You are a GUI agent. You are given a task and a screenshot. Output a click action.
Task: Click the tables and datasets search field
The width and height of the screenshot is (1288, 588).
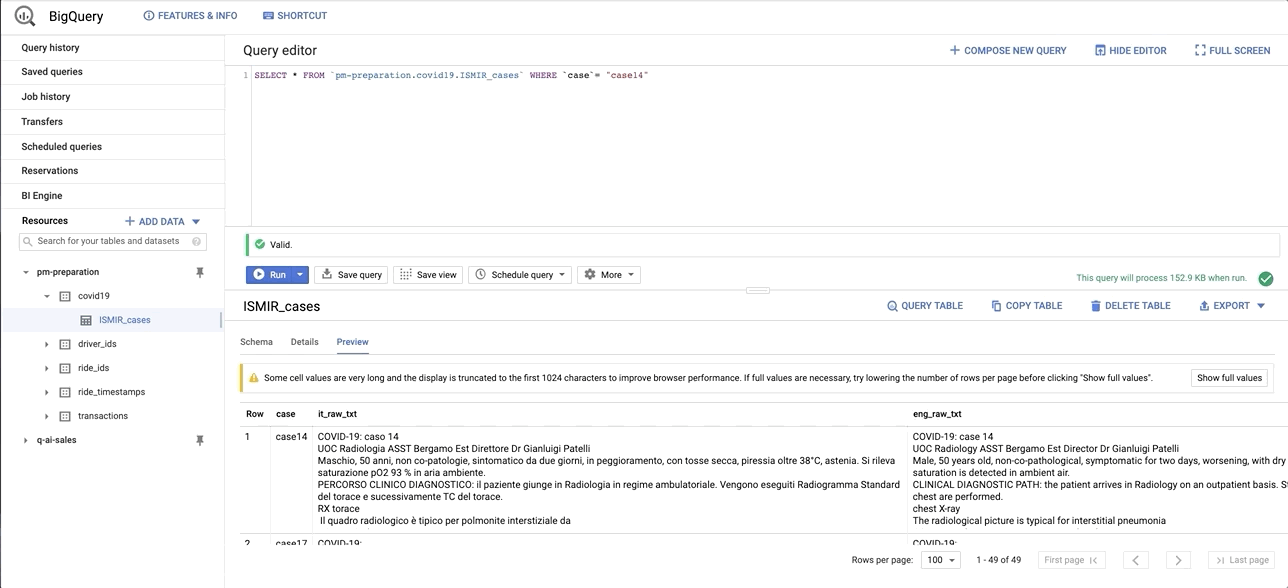(108, 241)
